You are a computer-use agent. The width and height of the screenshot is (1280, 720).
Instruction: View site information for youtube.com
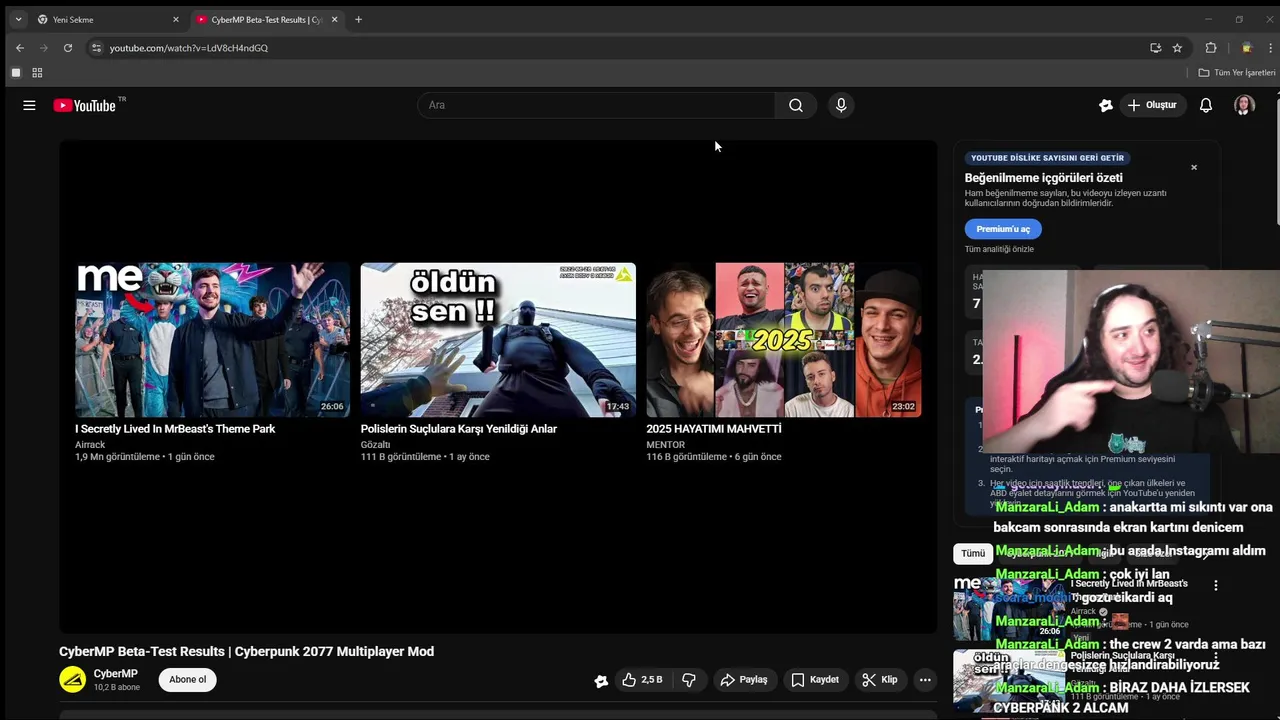pyautogui.click(x=96, y=47)
